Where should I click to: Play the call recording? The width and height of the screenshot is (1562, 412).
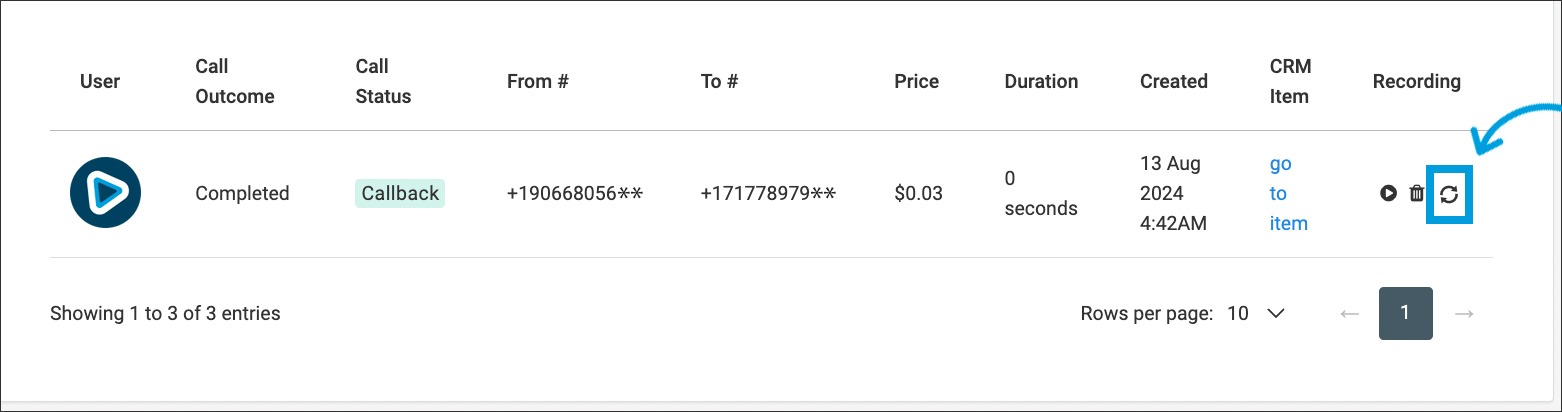point(1388,194)
